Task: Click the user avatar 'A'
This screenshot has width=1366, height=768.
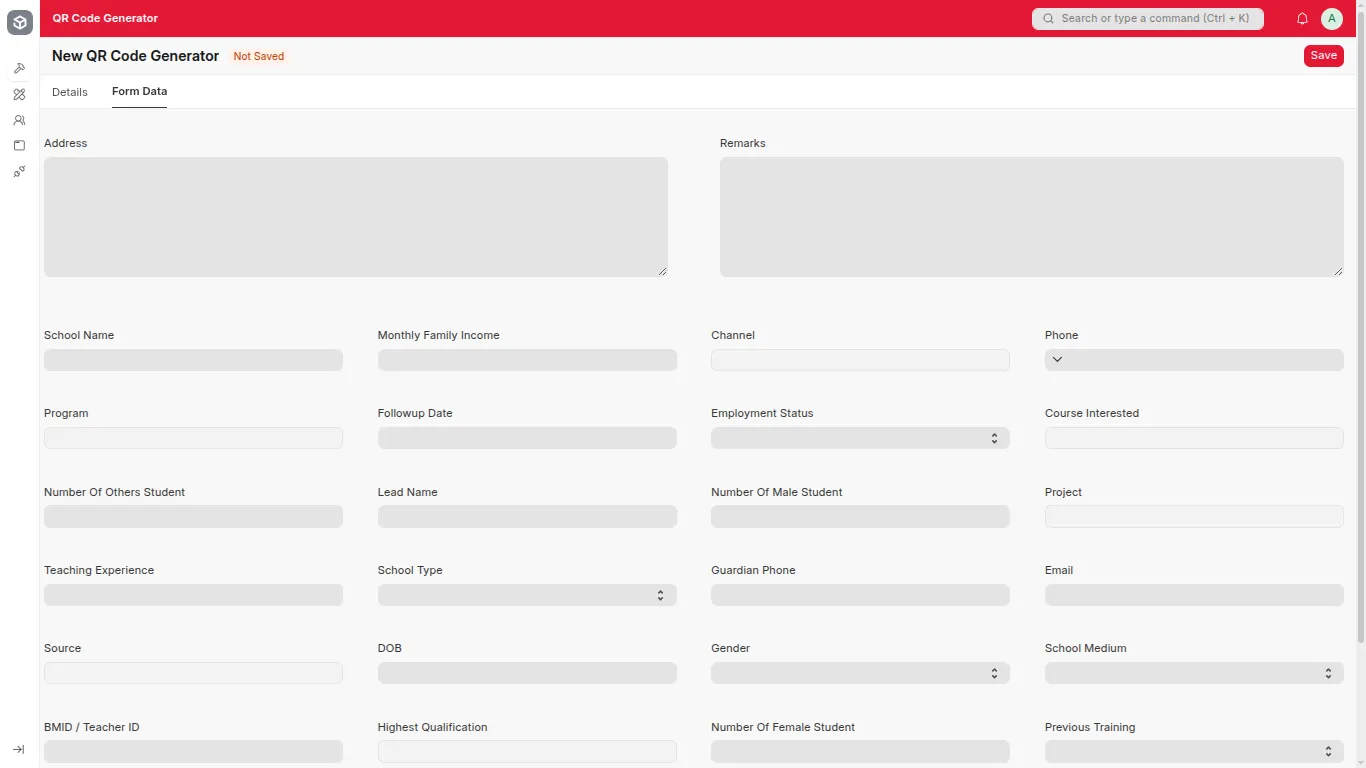Action: tap(1331, 18)
